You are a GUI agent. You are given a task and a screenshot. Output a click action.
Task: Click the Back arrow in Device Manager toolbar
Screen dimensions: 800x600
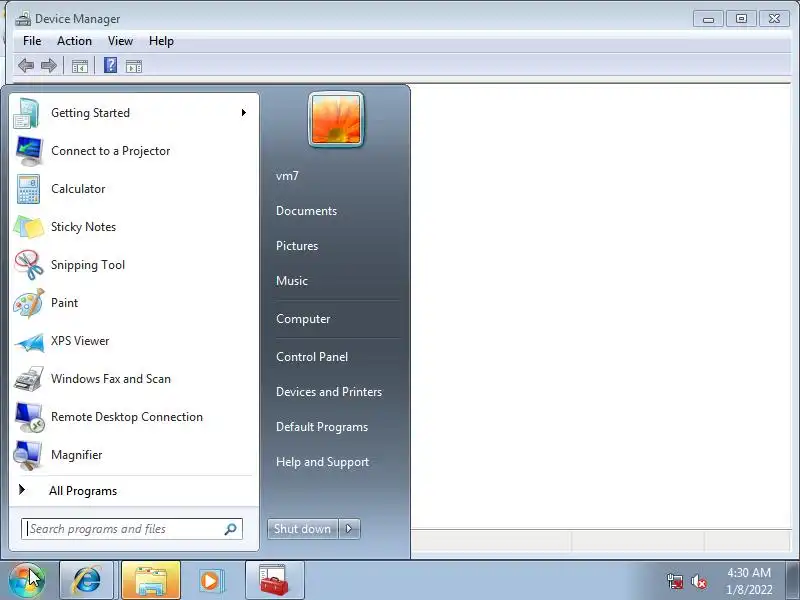pyautogui.click(x=26, y=66)
